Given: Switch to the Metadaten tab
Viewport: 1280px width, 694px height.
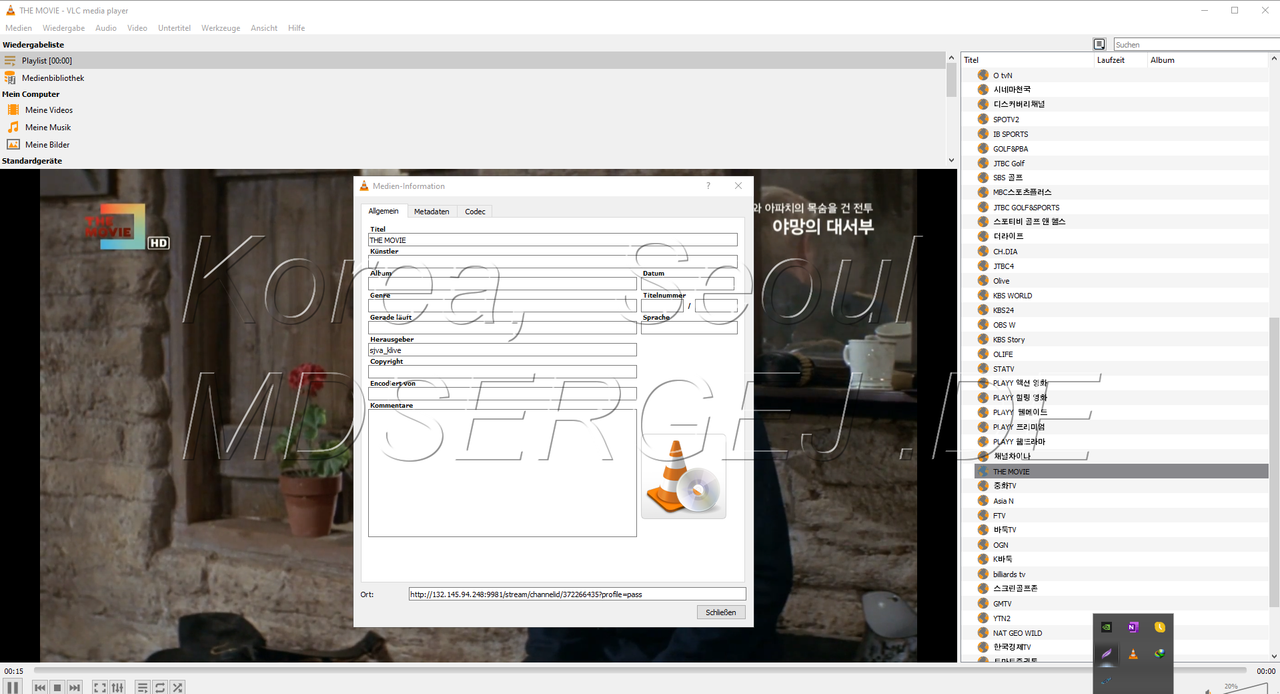Looking at the screenshot, I should [432, 211].
